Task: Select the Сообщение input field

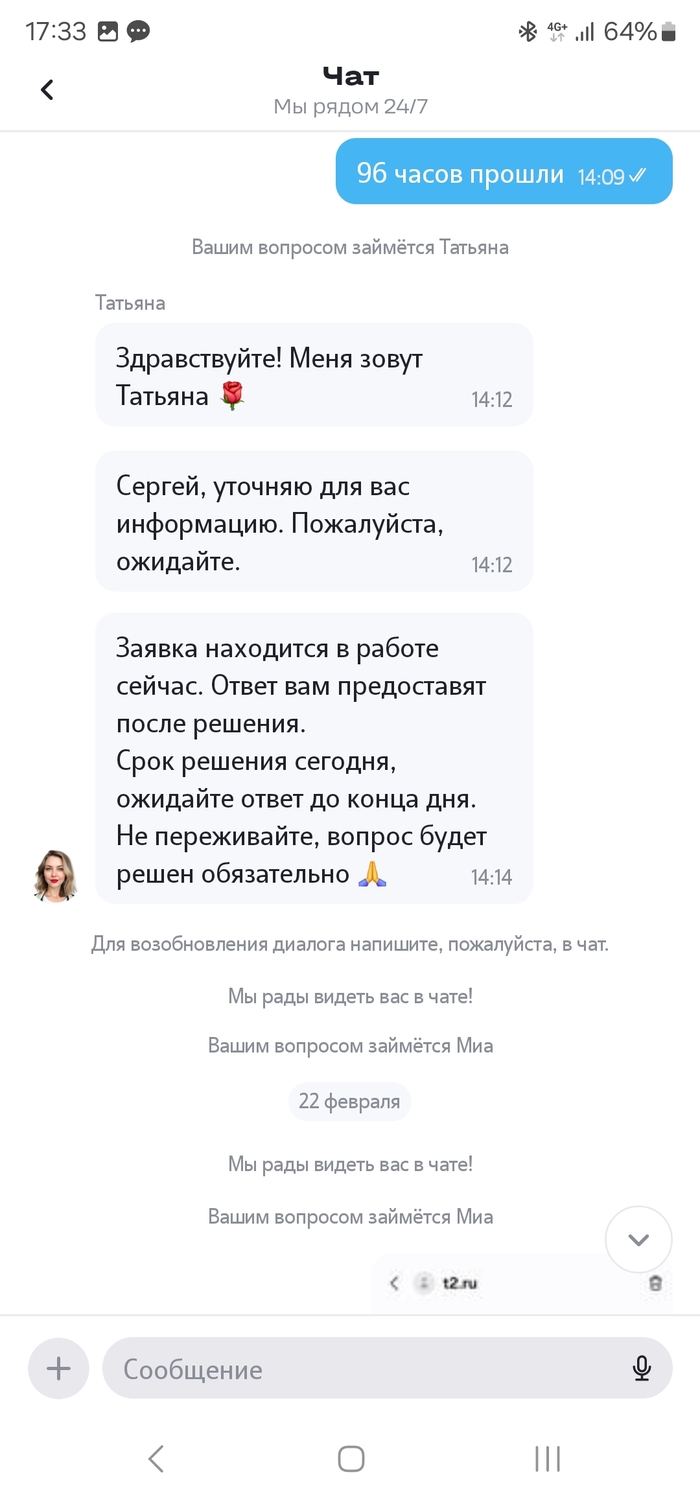Action: click(350, 1369)
